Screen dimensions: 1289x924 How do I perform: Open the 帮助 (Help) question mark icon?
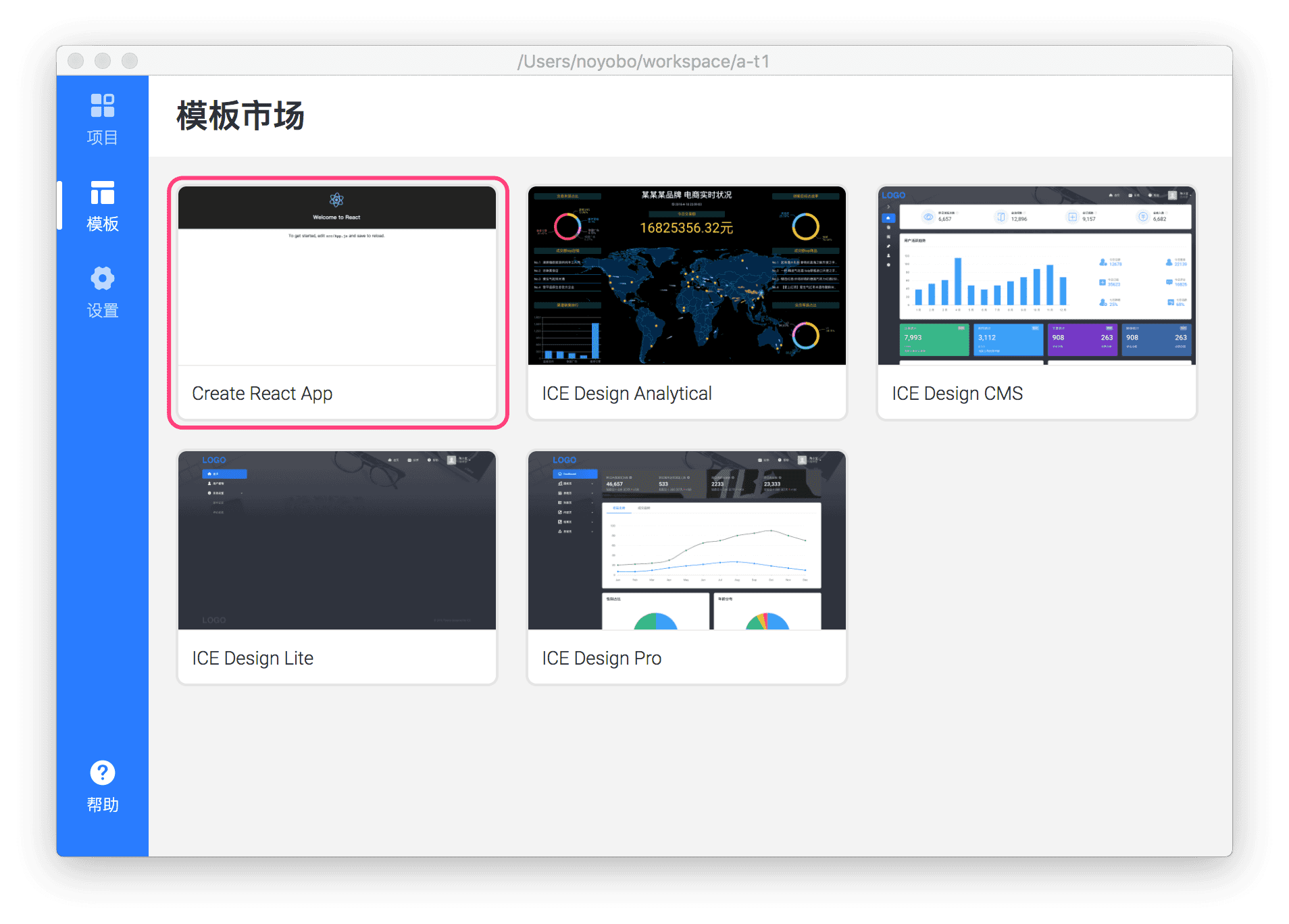[103, 773]
